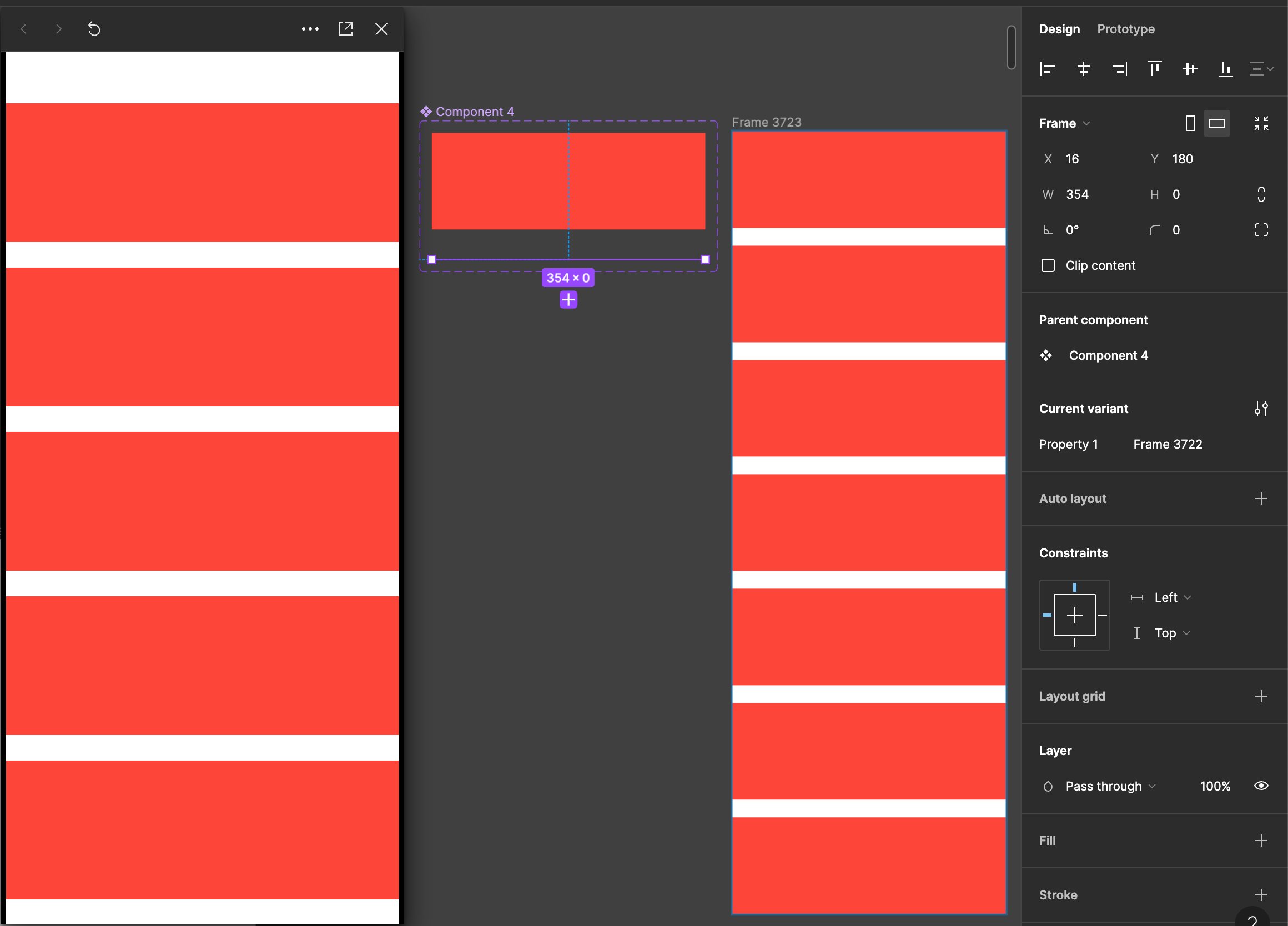Click the align vertical centers icon
1288x926 pixels.
[1190, 68]
